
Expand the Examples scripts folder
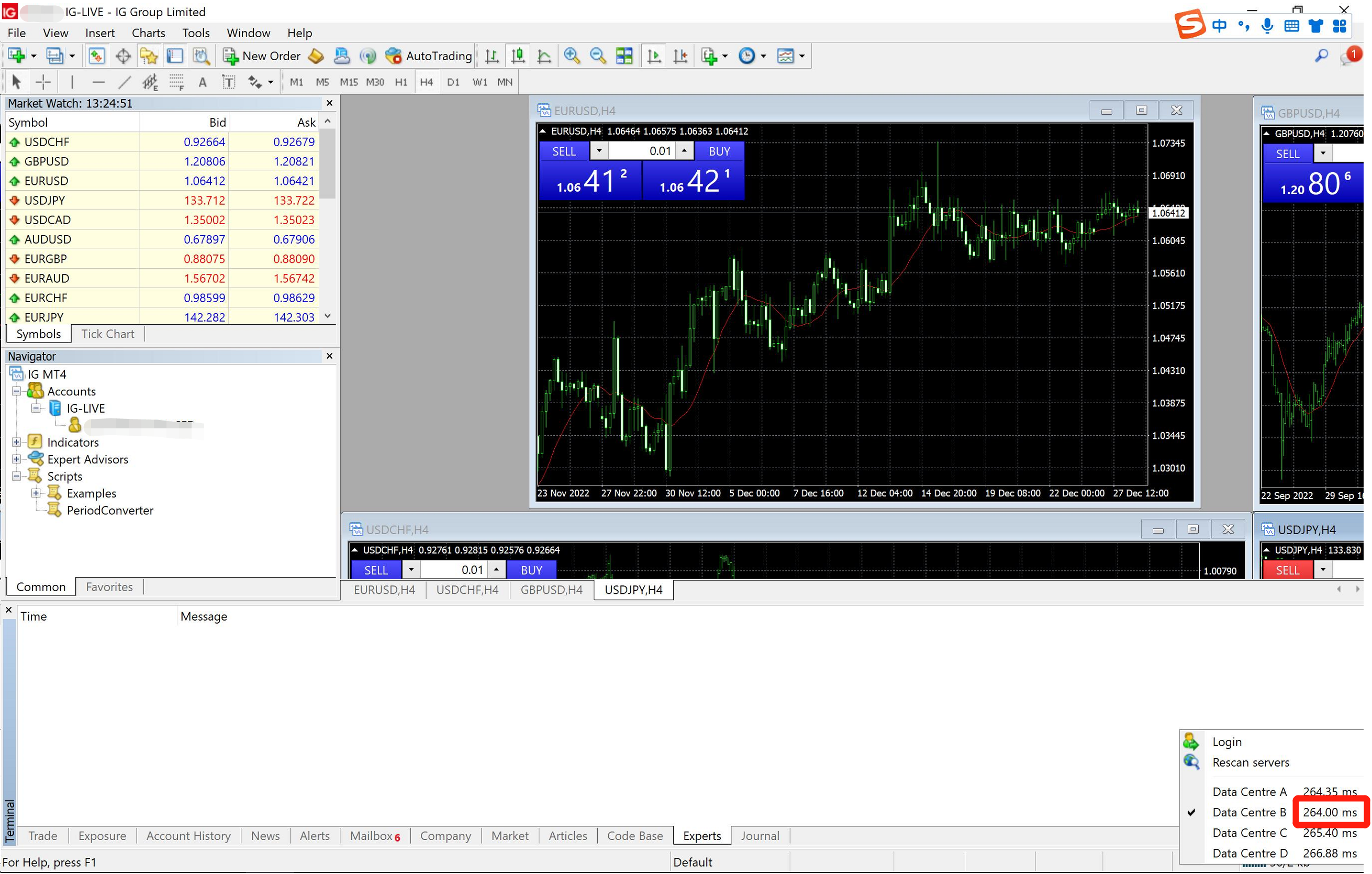coord(36,493)
